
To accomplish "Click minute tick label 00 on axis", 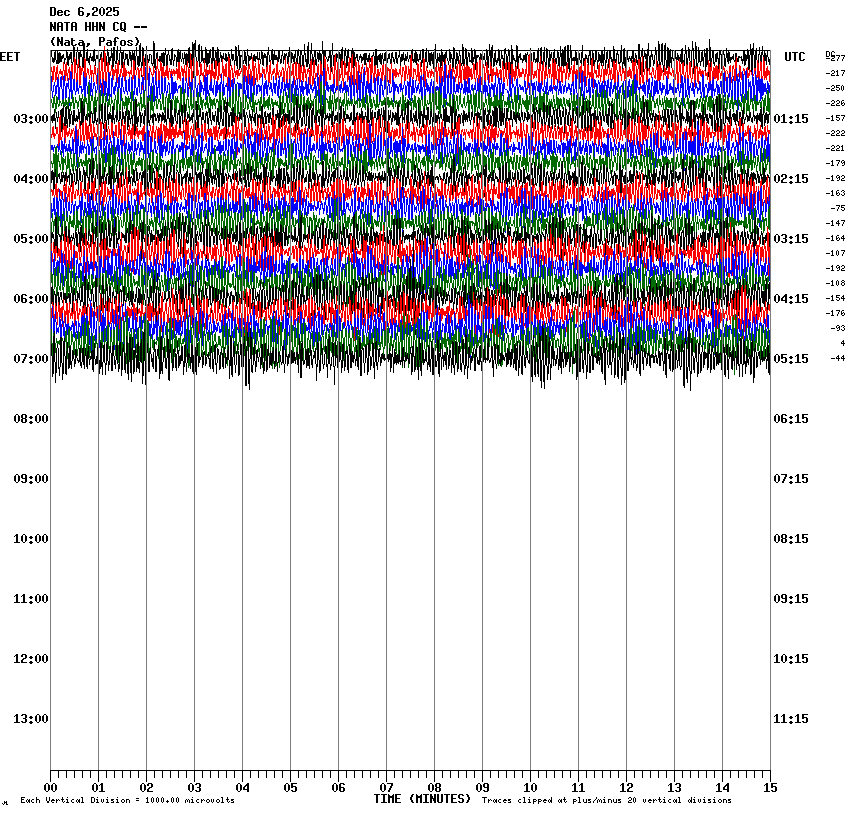I will [x=50, y=787].
